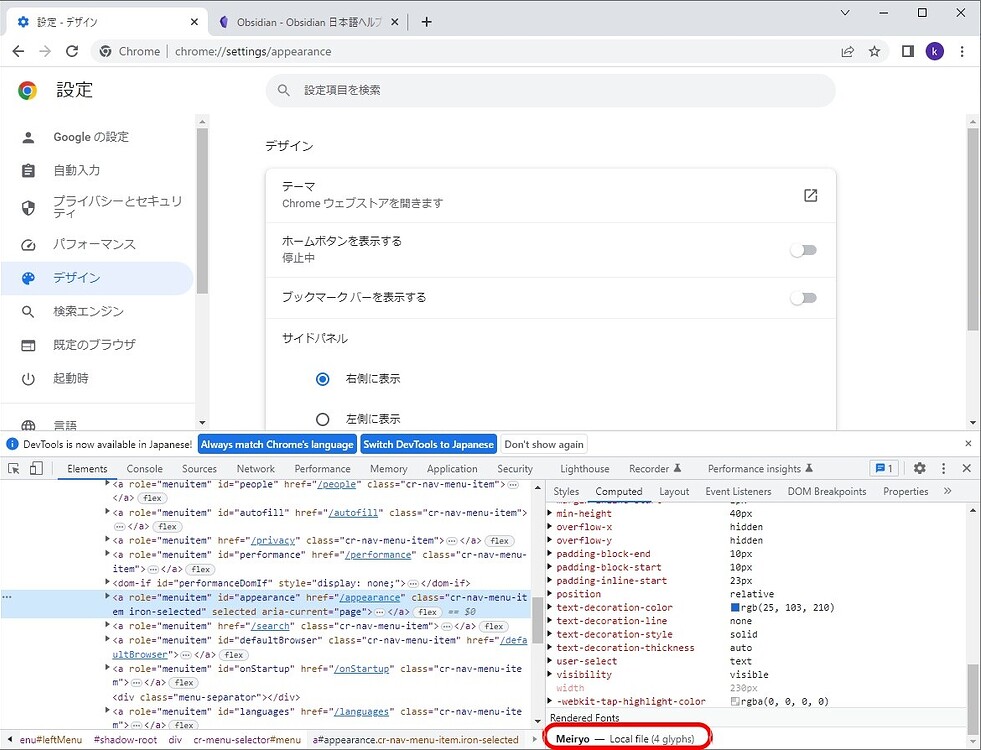Toggle the device emulation mode icon

tap(36, 468)
